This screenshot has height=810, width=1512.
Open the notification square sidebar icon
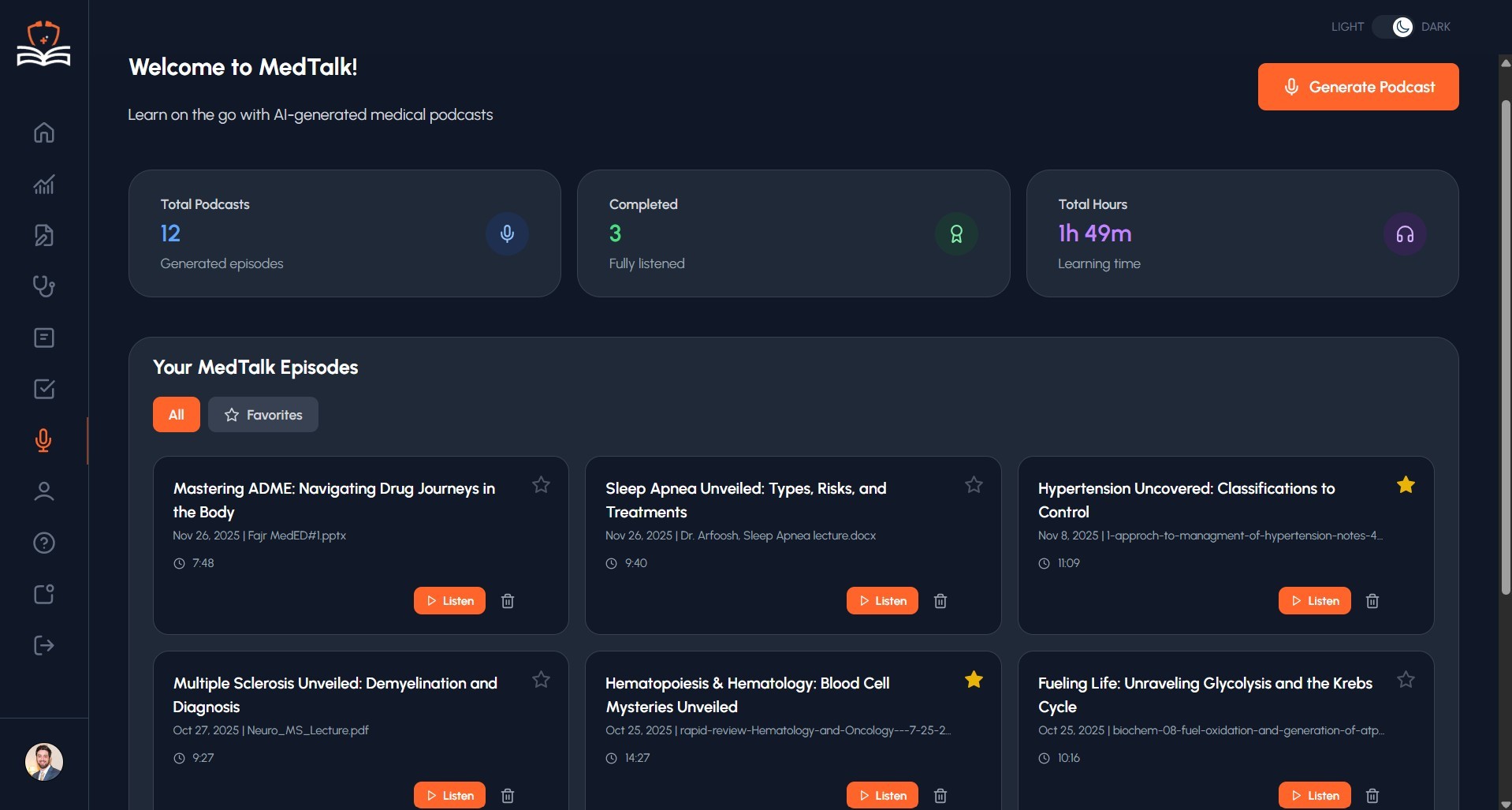[x=44, y=594]
